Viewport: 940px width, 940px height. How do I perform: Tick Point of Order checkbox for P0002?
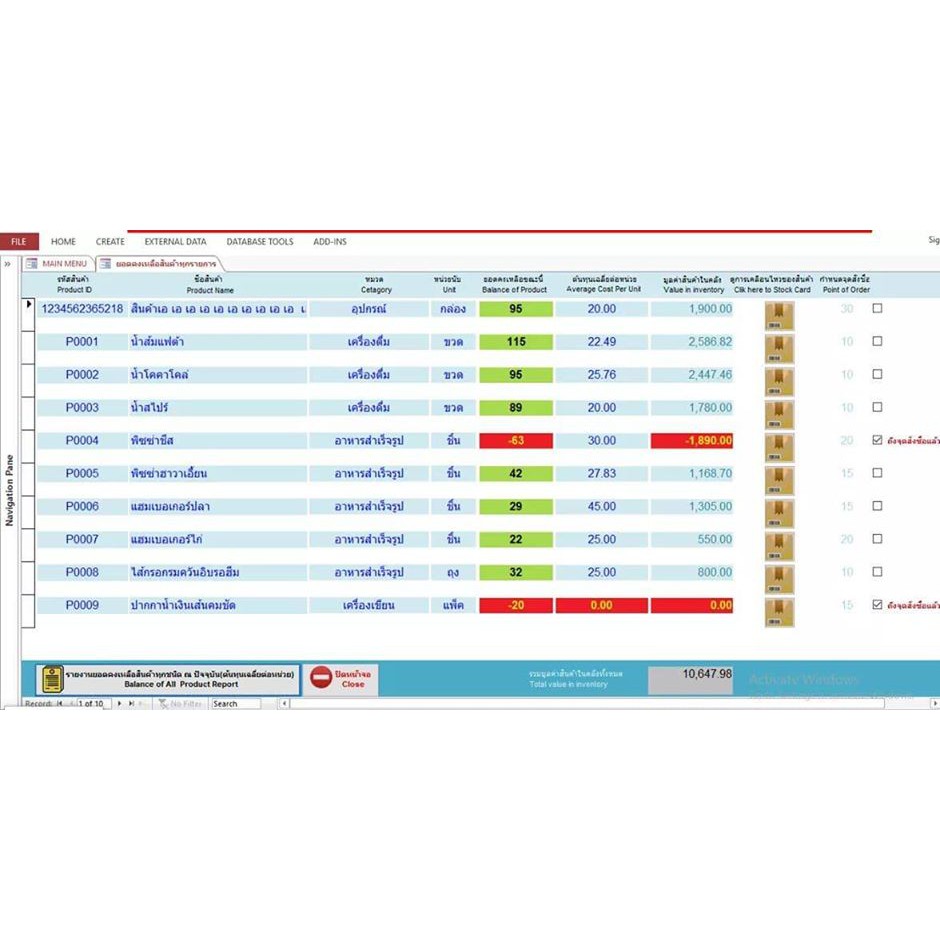[x=877, y=374]
